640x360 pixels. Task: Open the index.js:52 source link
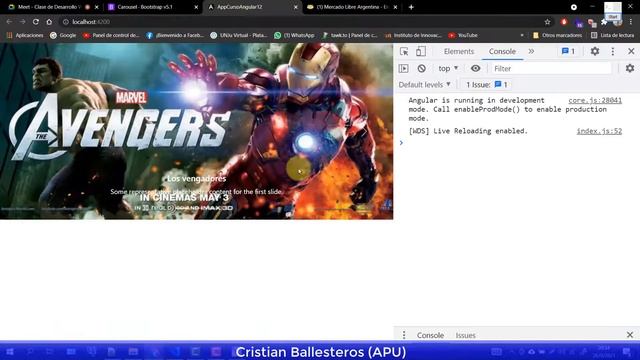[x=599, y=131]
